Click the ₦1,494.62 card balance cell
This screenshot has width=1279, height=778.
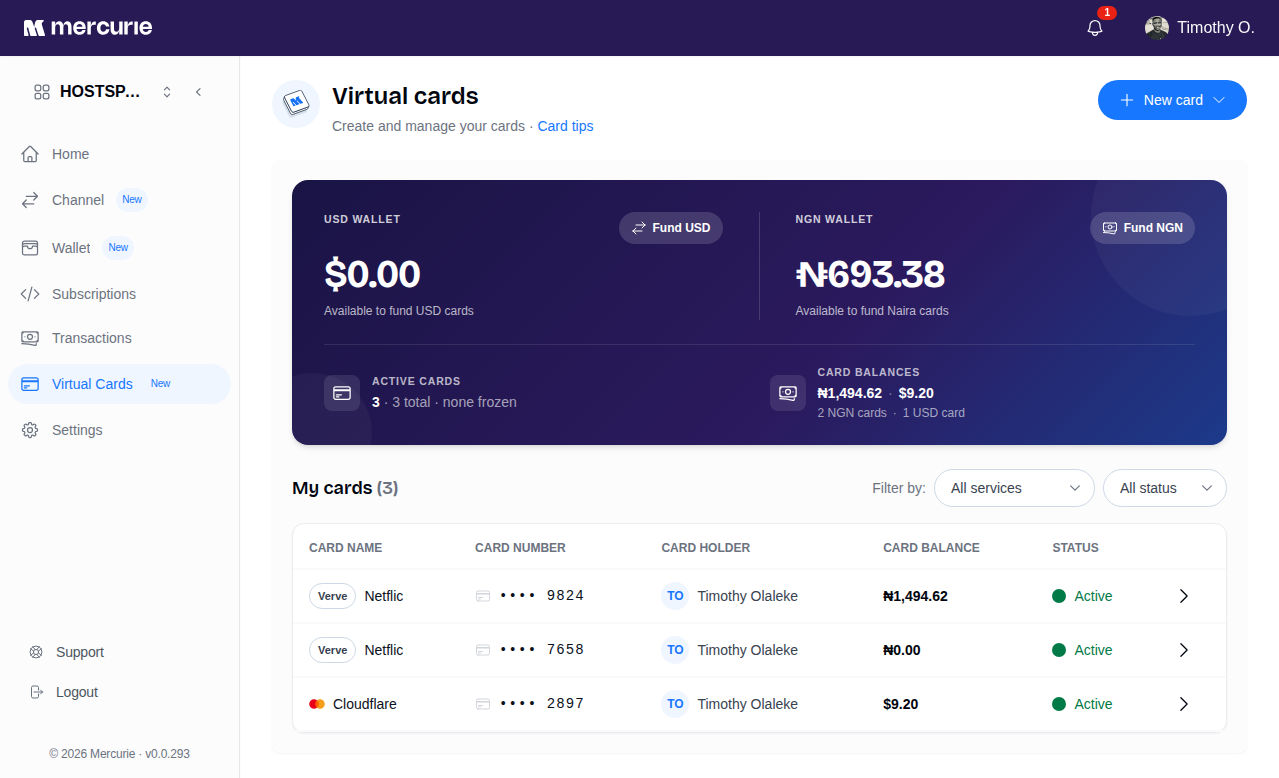point(915,596)
